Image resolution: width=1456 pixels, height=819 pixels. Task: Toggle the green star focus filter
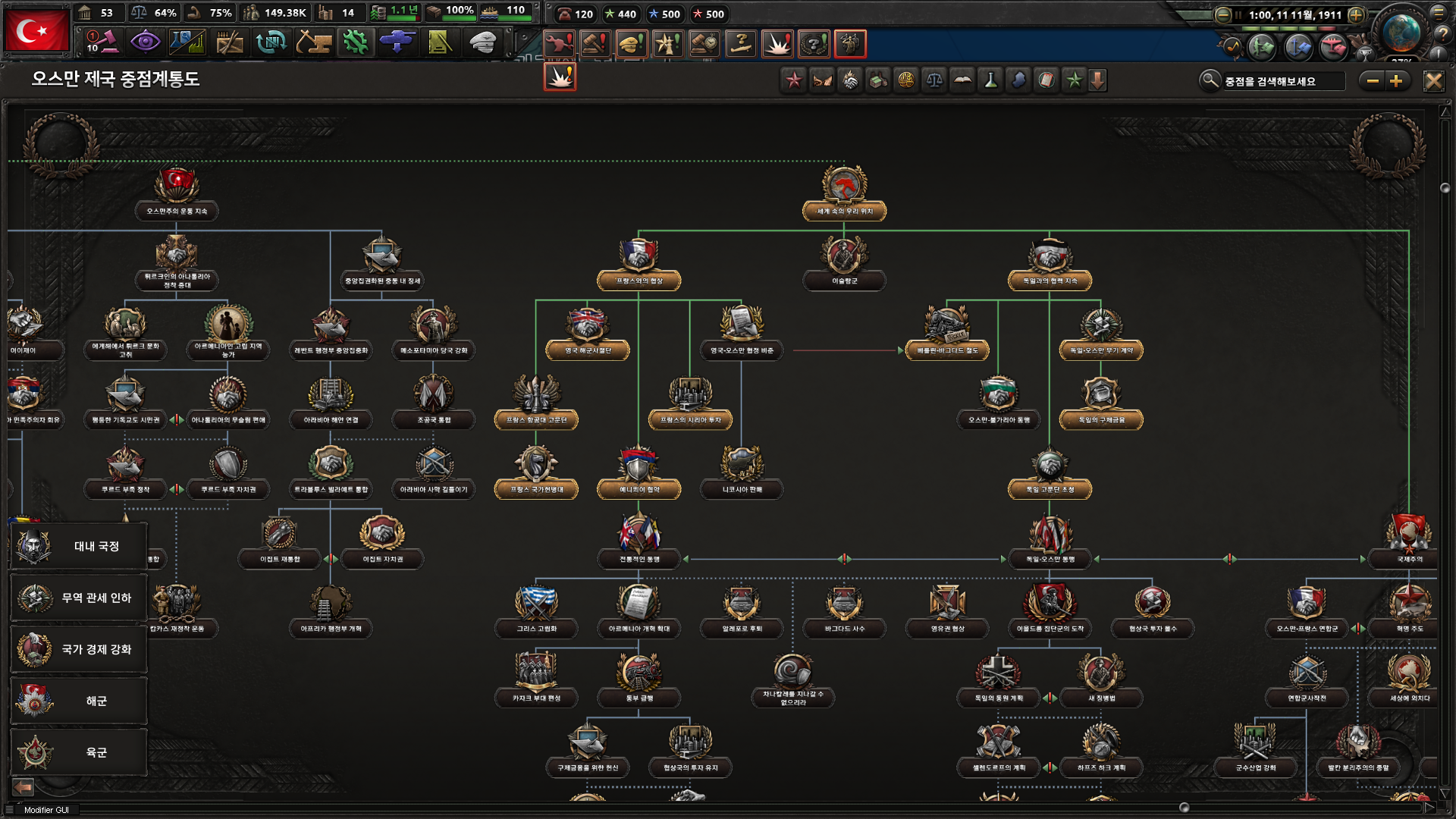click(1075, 80)
